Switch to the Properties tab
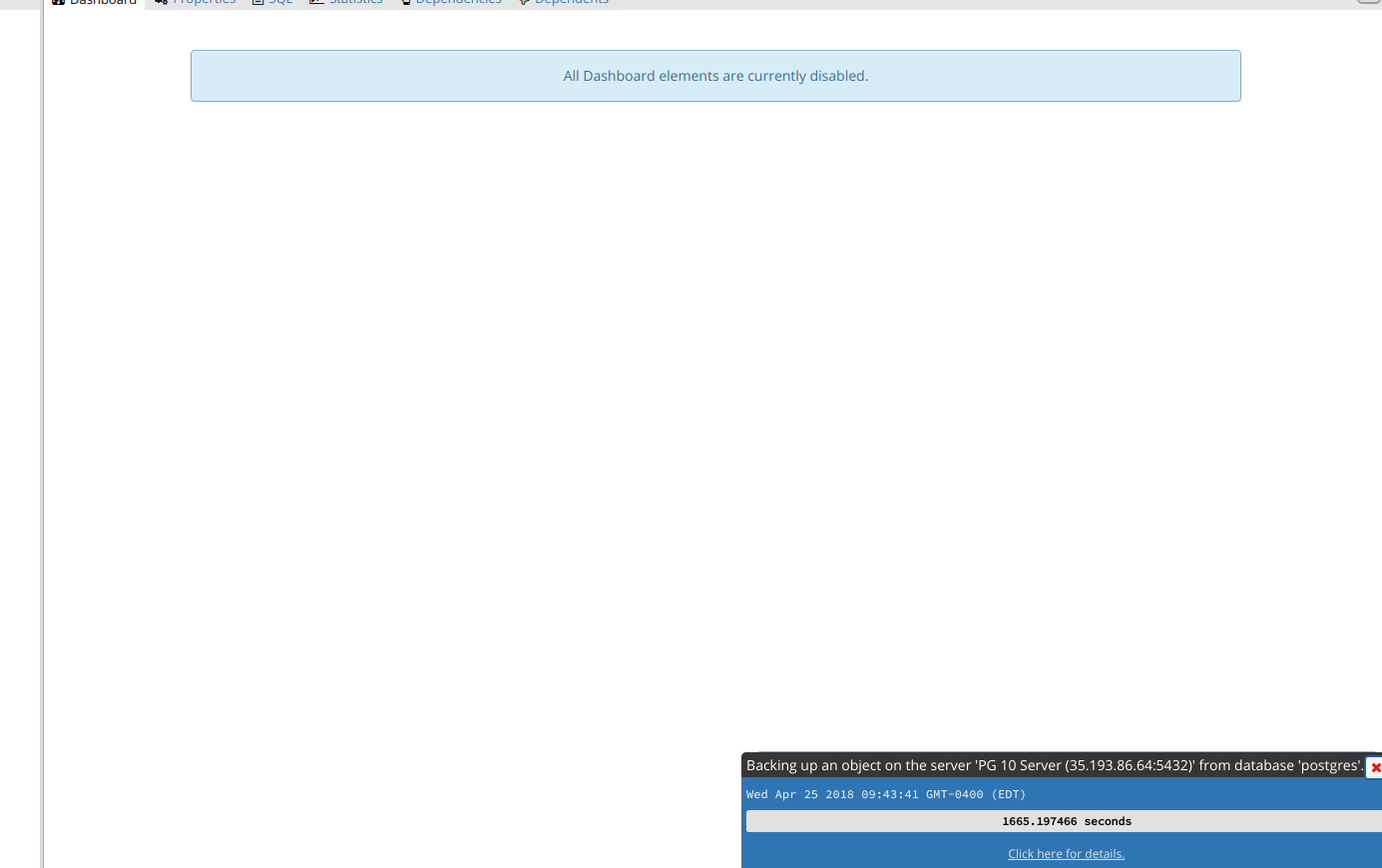 pos(203,2)
